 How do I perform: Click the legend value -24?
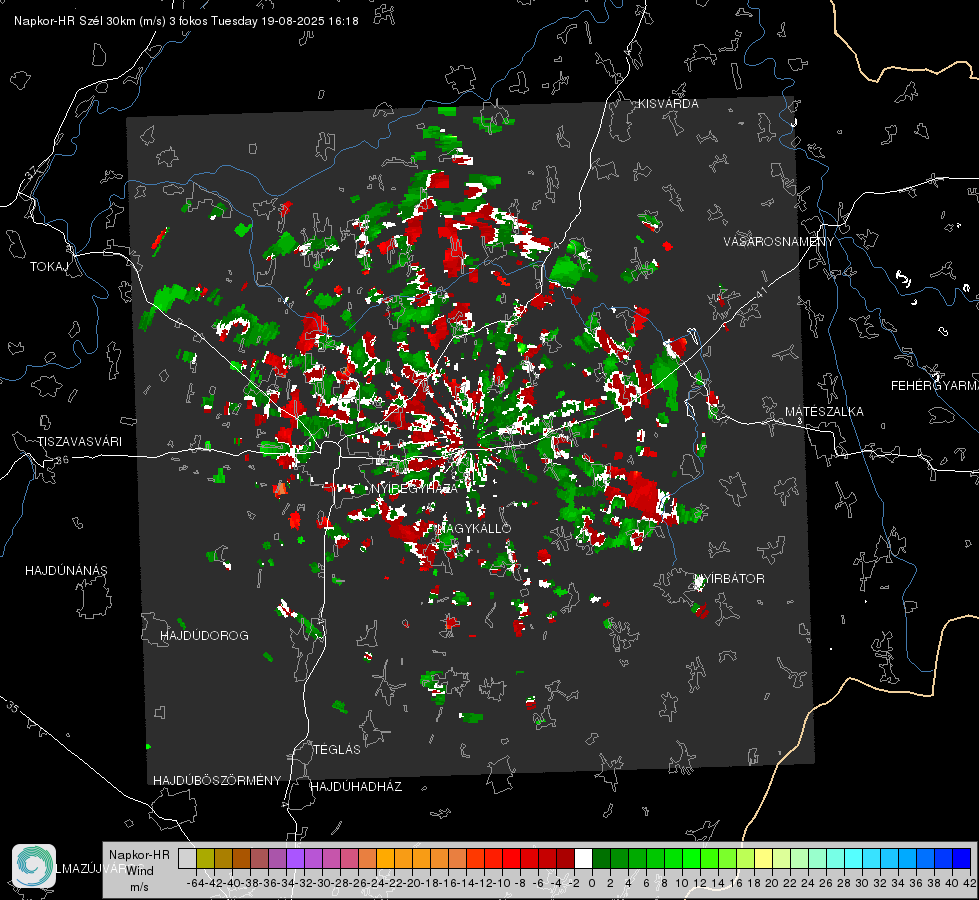point(376,883)
